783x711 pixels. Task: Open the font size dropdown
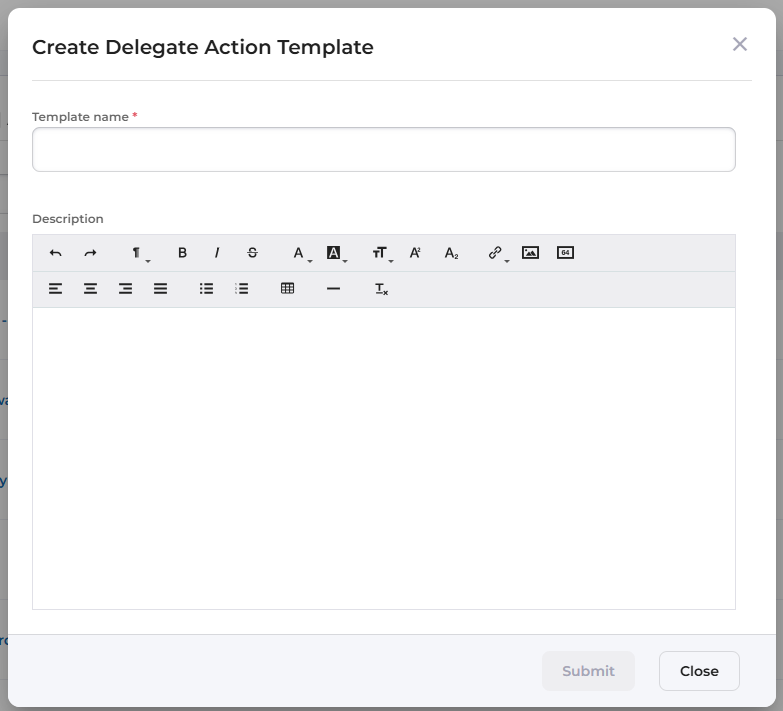coord(381,254)
